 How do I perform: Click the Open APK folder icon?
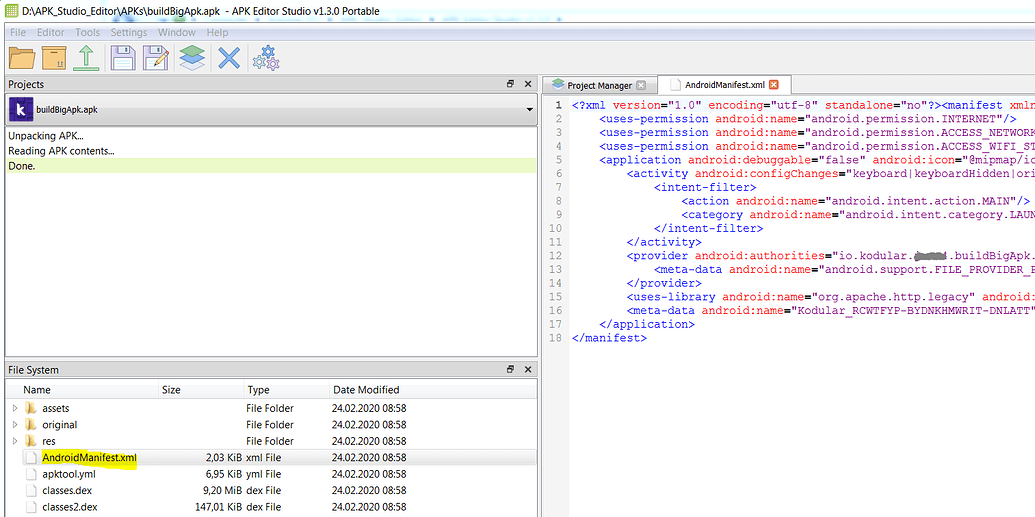tap(22, 58)
